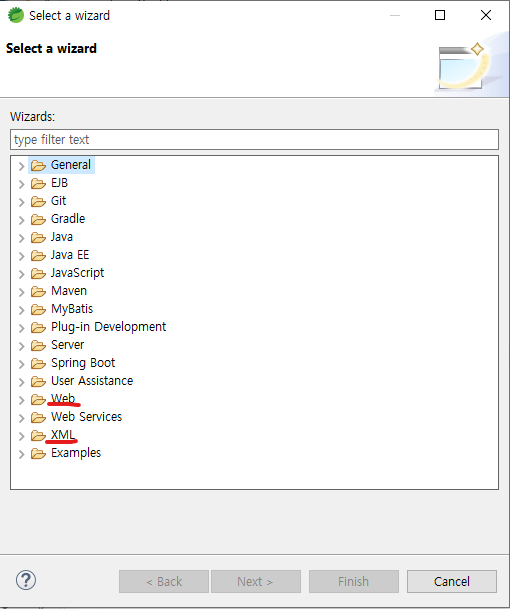Select the Java label

[62, 237]
